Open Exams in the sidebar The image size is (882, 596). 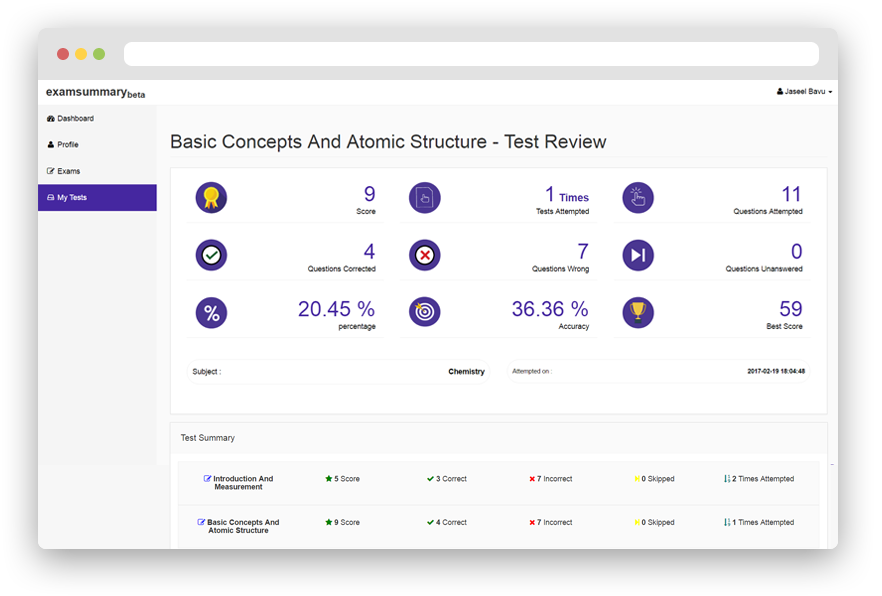(x=97, y=171)
